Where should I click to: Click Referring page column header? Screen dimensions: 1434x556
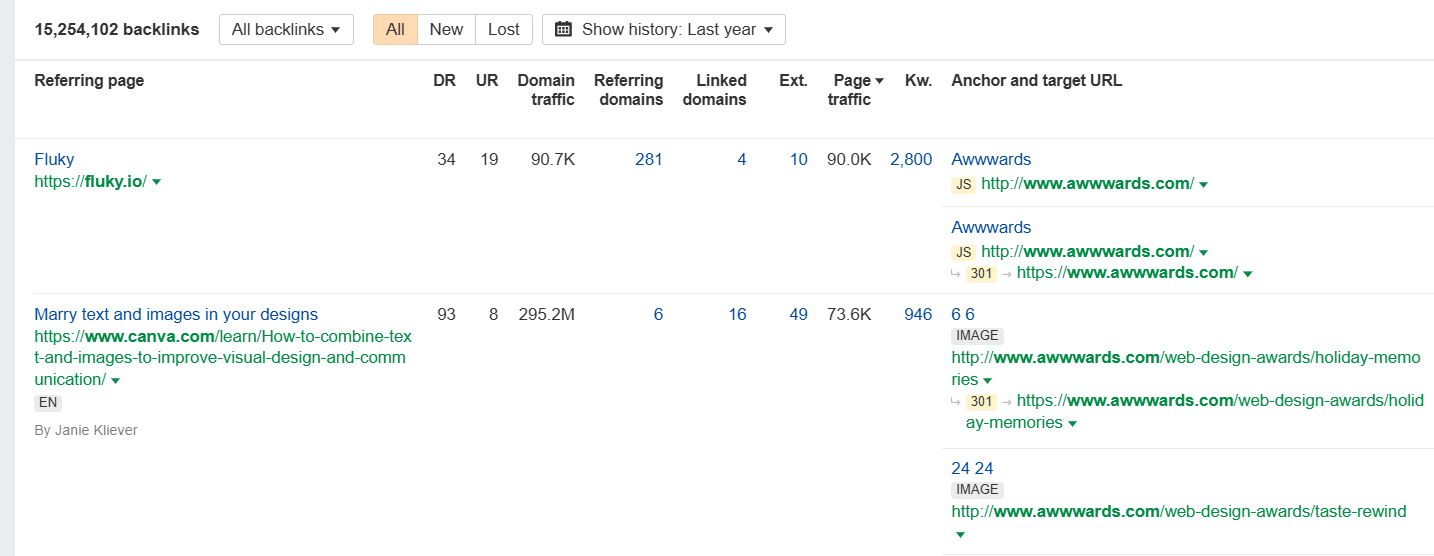point(89,80)
